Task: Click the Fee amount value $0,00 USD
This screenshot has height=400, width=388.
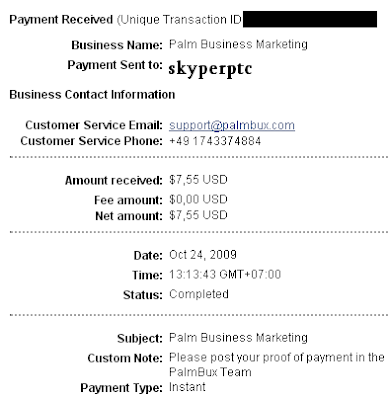Action: coord(198,199)
